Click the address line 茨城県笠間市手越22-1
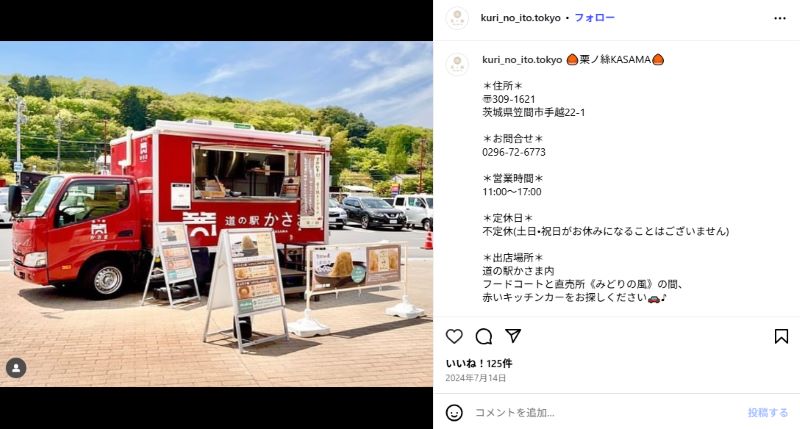800x429 pixels. pos(534,112)
